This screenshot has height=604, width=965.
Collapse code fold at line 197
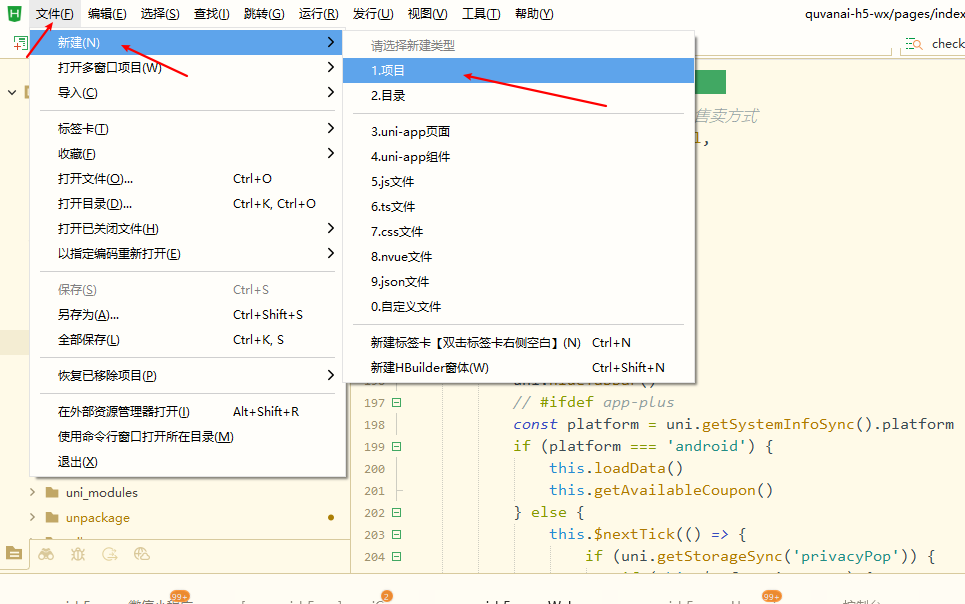pyautogui.click(x=396, y=403)
